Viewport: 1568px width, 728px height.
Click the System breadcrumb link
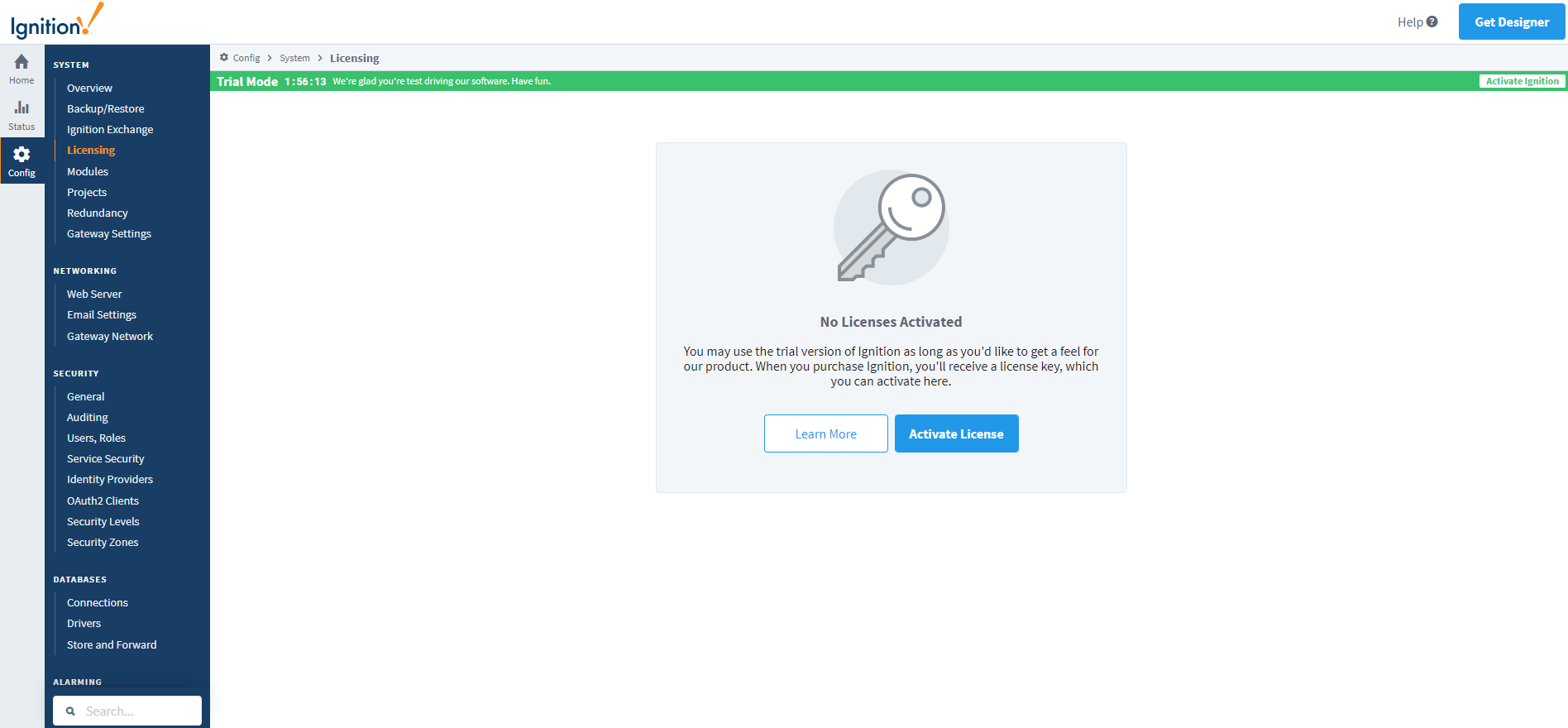[x=294, y=58]
